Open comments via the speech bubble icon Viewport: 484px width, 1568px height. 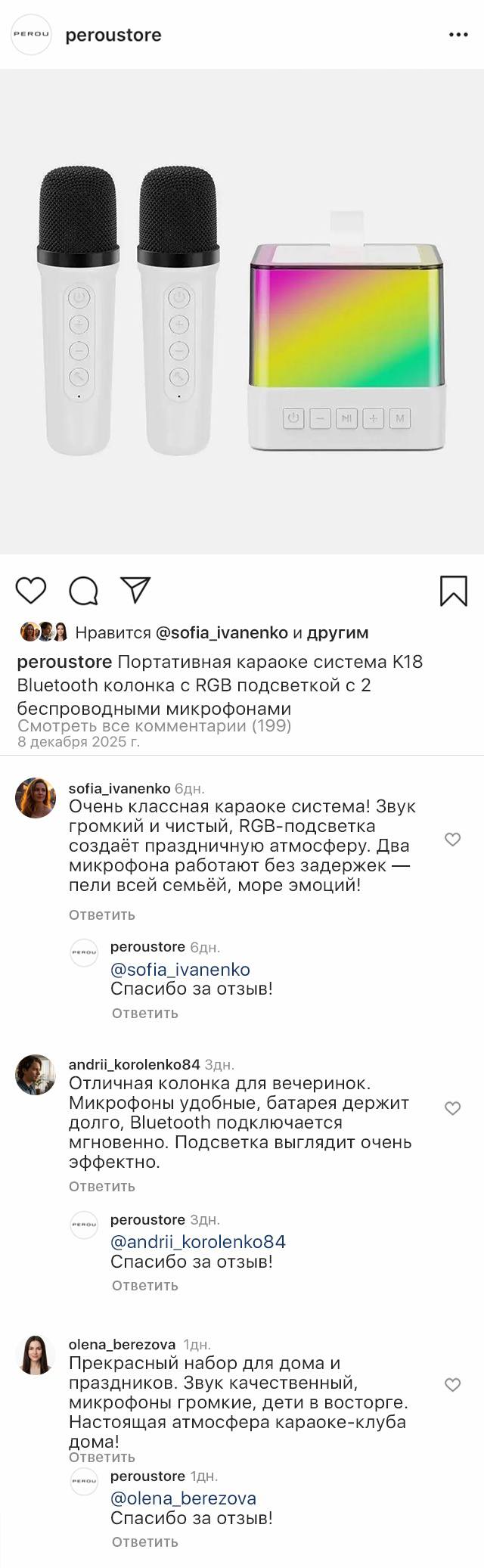(83, 591)
